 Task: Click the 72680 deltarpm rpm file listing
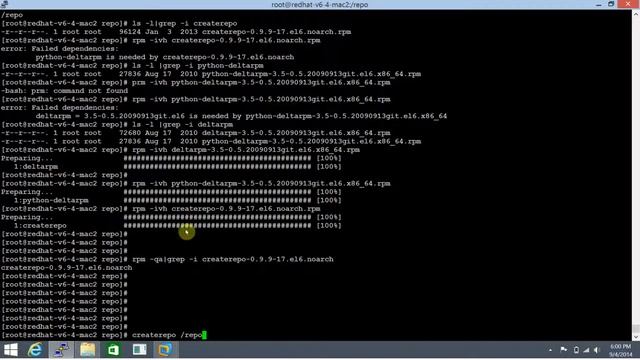pyautogui.click(x=196, y=133)
